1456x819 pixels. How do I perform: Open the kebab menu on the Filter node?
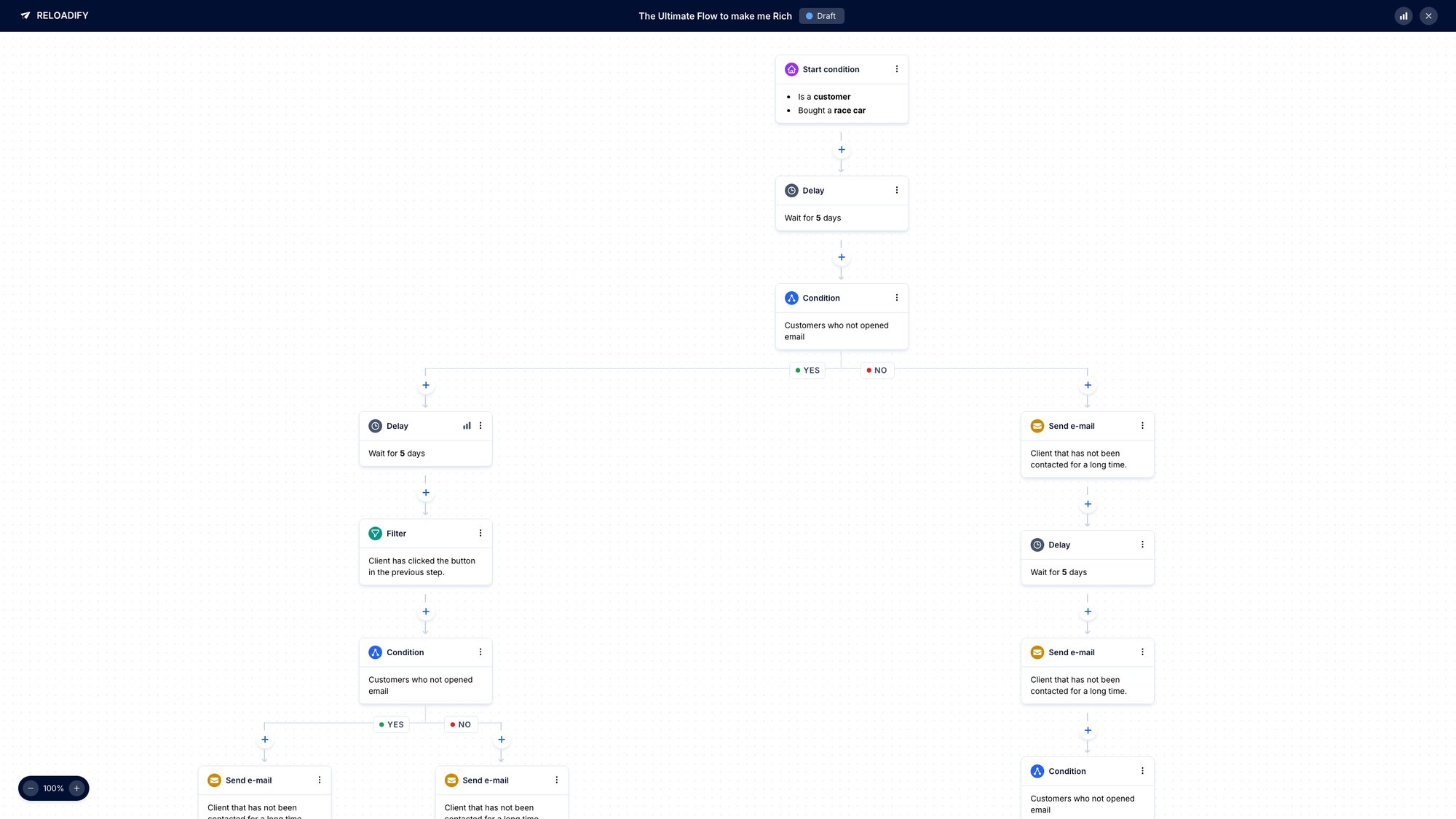click(x=480, y=533)
